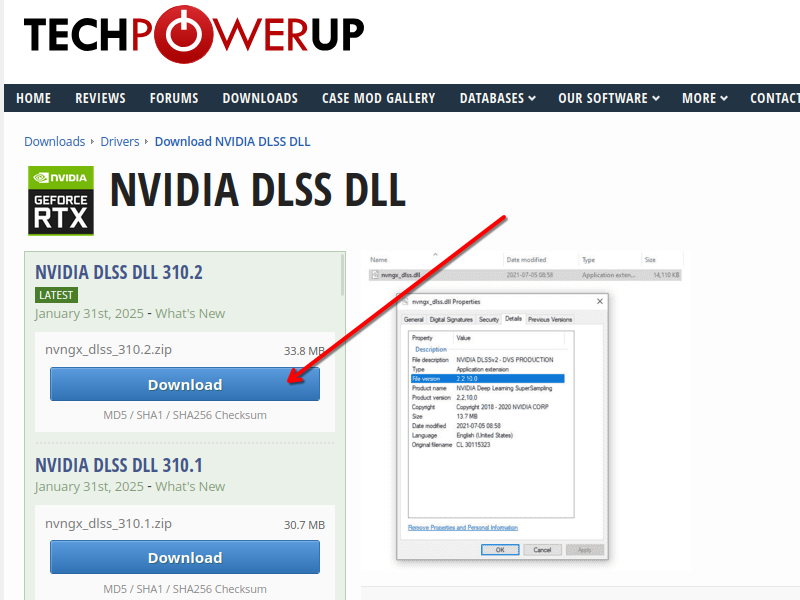Expand the DATABASES dropdown menu
This screenshot has width=800, height=600.
tap(497, 98)
